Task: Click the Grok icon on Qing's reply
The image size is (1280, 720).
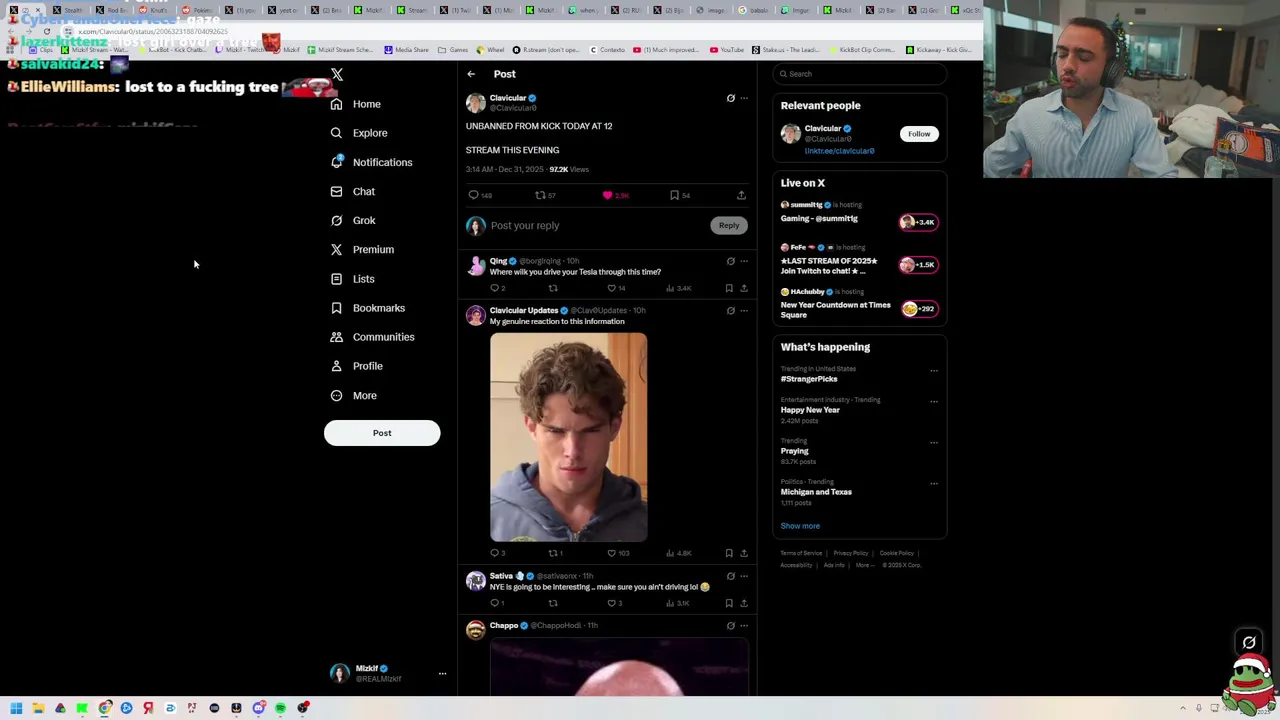Action: tap(730, 261)
